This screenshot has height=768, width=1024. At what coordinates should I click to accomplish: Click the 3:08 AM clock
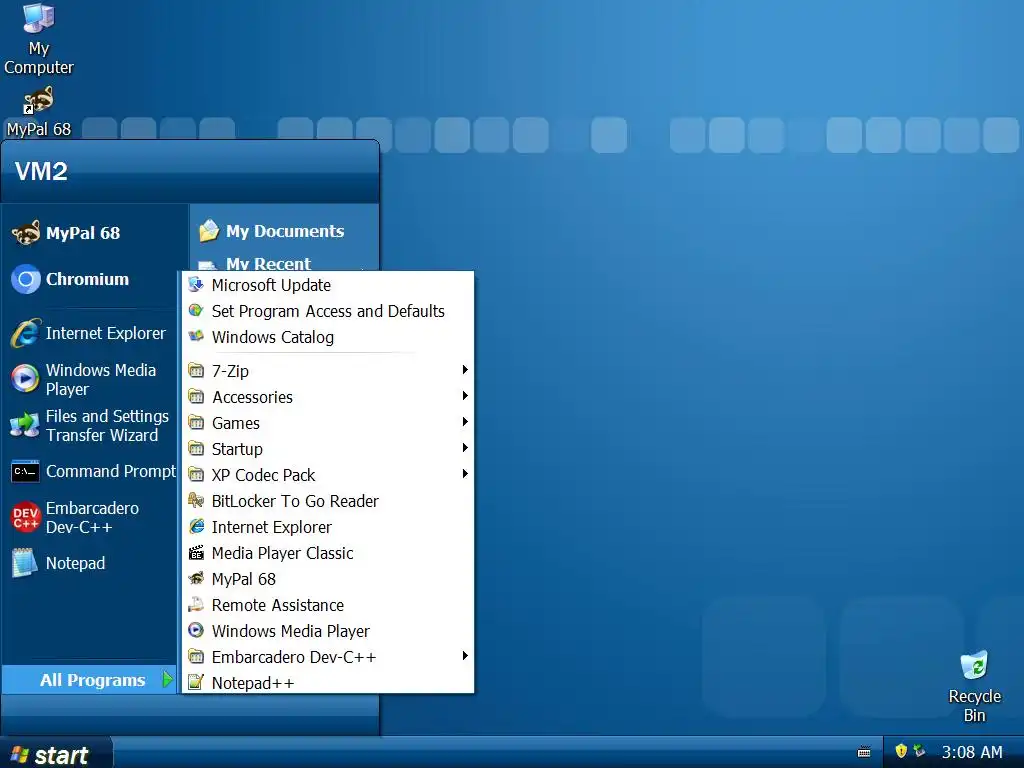[972, 752]
